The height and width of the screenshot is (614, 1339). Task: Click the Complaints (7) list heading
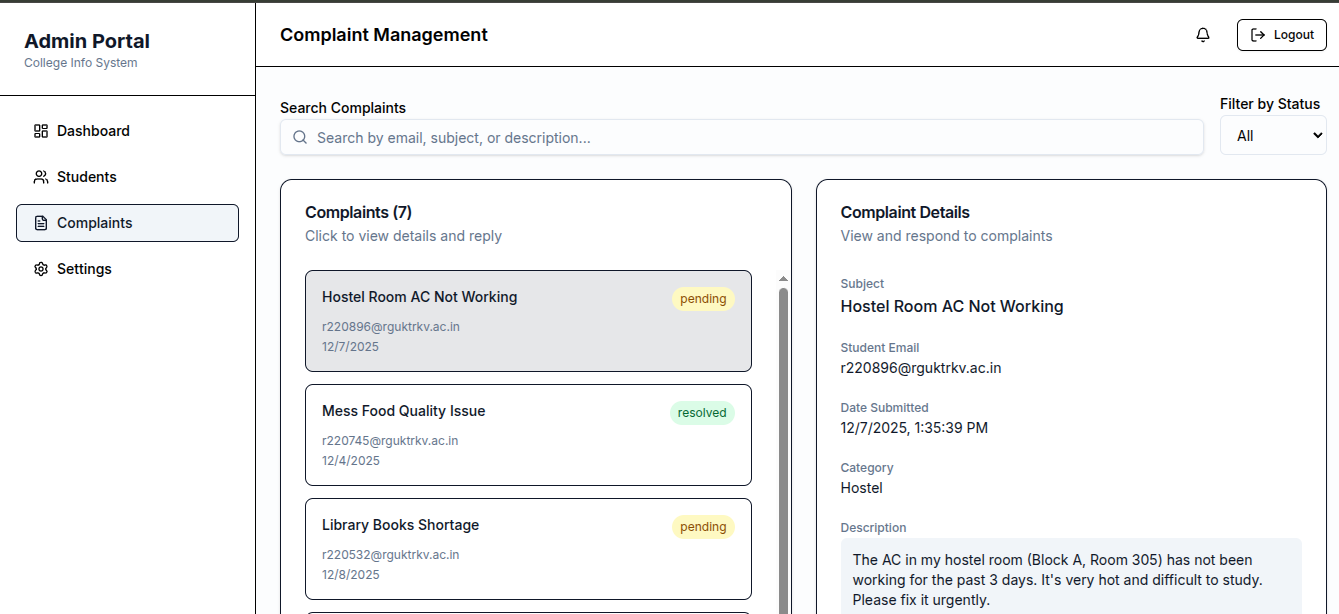pyautogui.click(x=358, y=212)
